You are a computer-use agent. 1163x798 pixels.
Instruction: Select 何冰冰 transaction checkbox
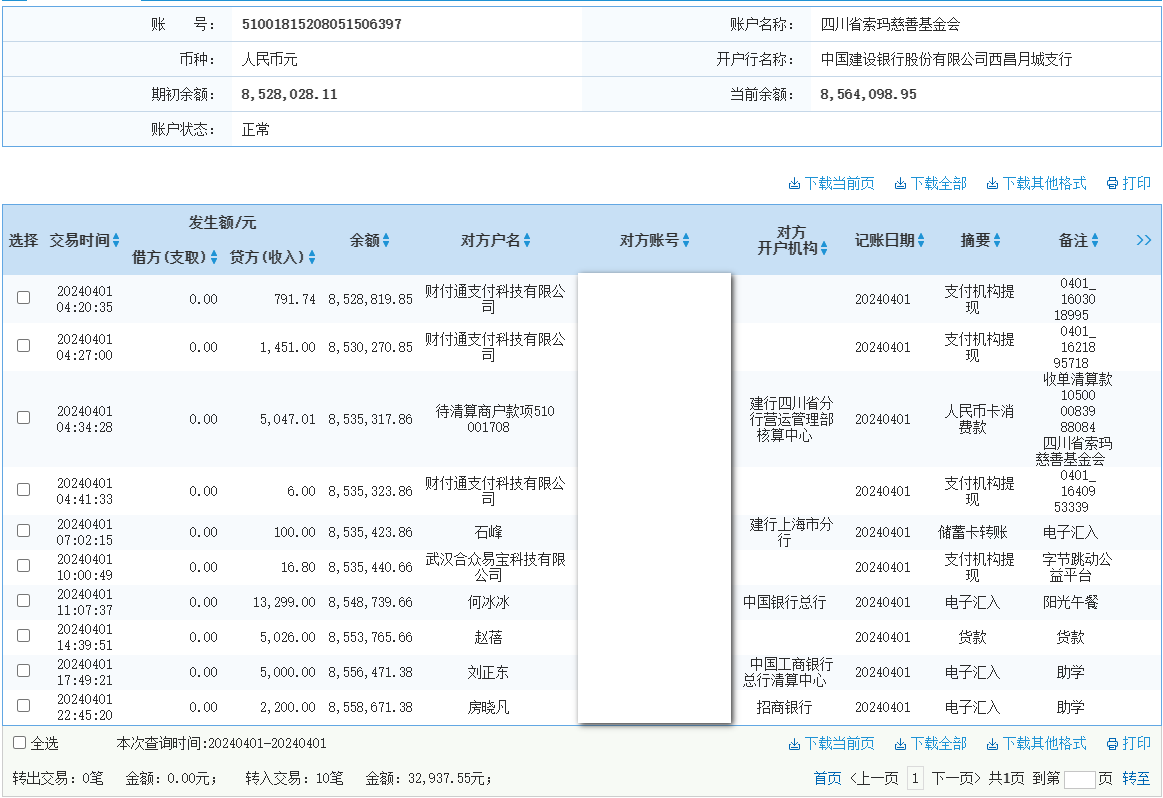tap(24, 600)
